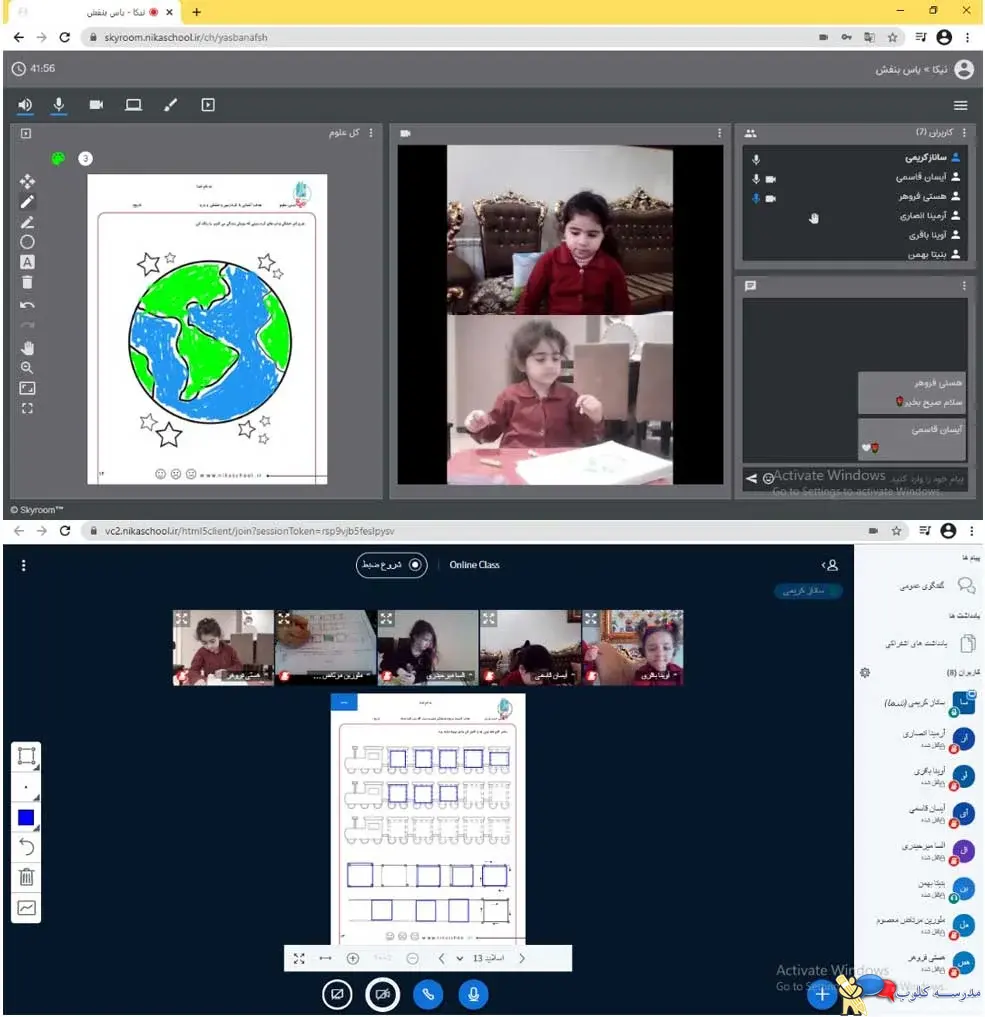Undo the last annotation in Online Class whiteboard

click(27, 847)
